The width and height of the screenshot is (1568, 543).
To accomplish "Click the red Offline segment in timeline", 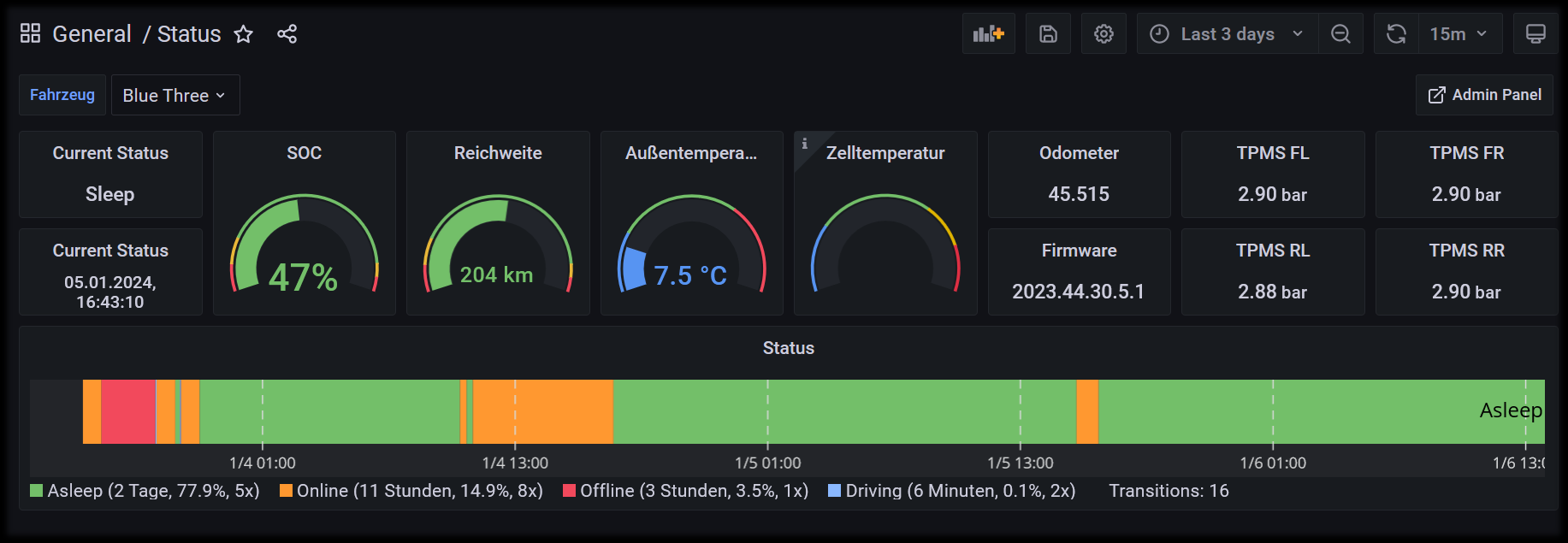I will [128, 411].
